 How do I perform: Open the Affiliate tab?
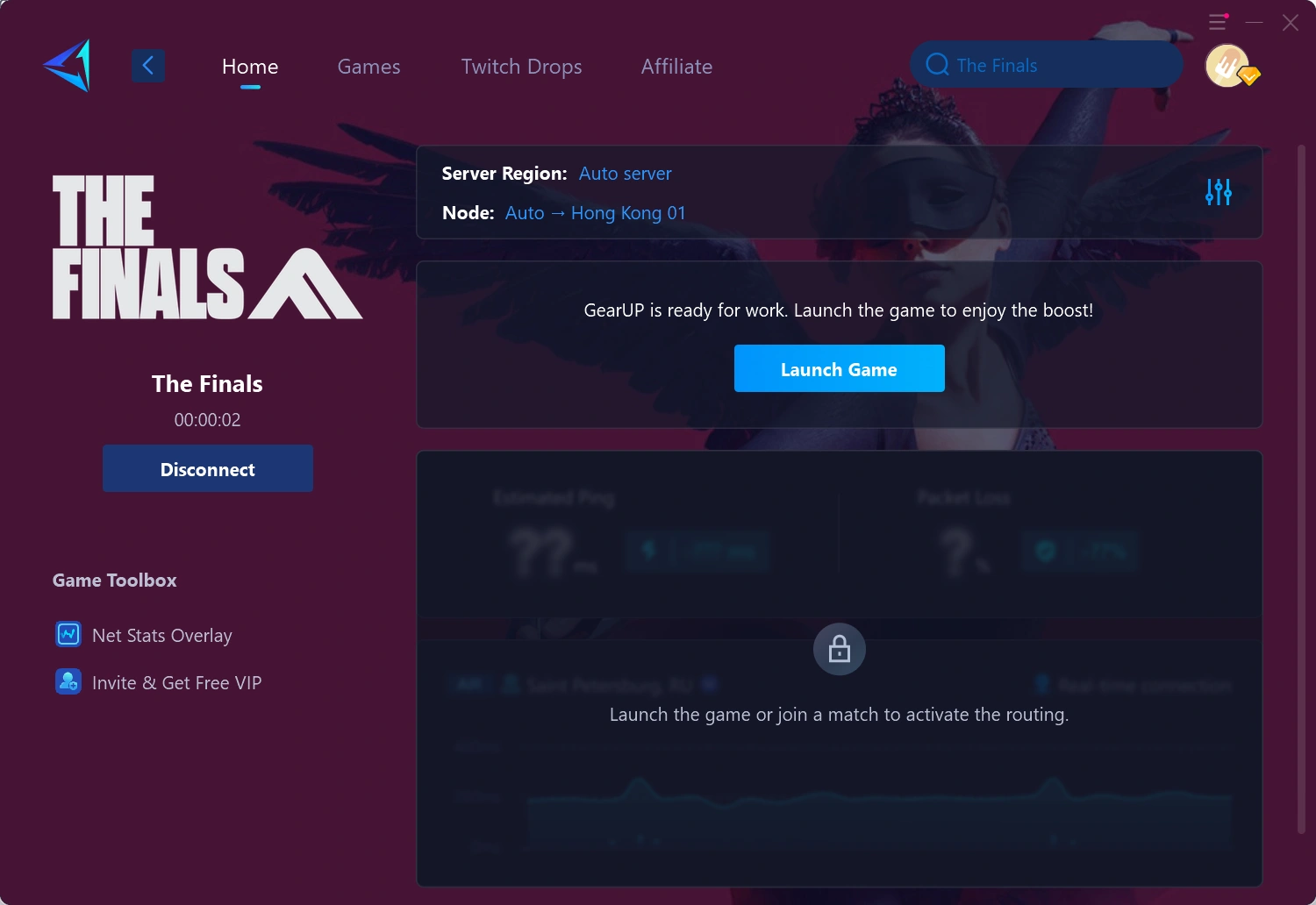pyautogui.click(x=676, y=67)
